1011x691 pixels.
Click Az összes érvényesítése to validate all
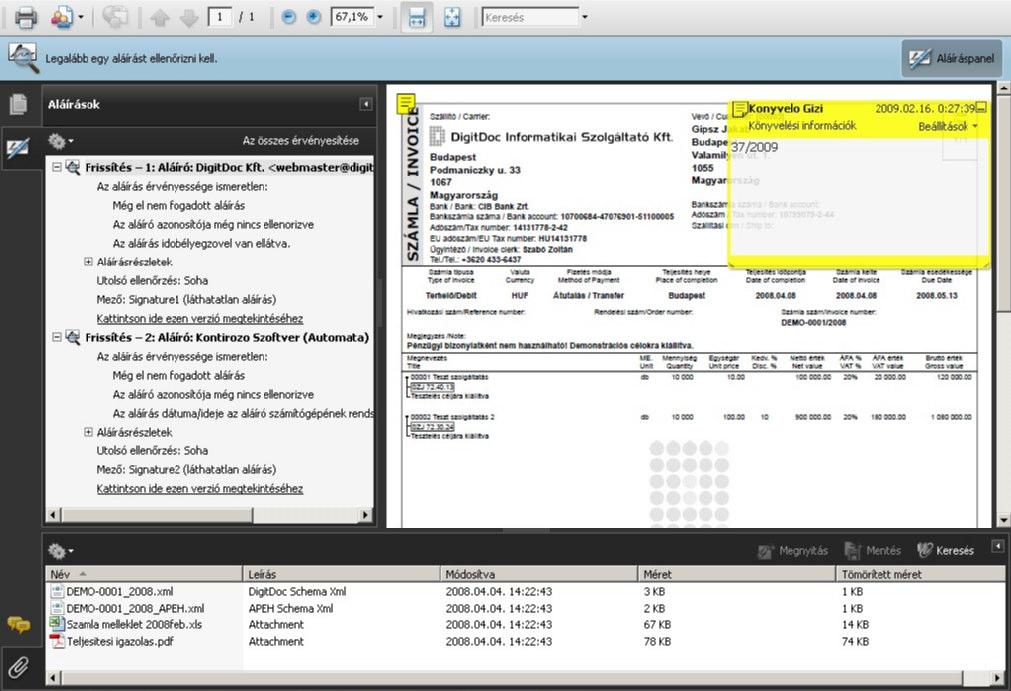300,141
